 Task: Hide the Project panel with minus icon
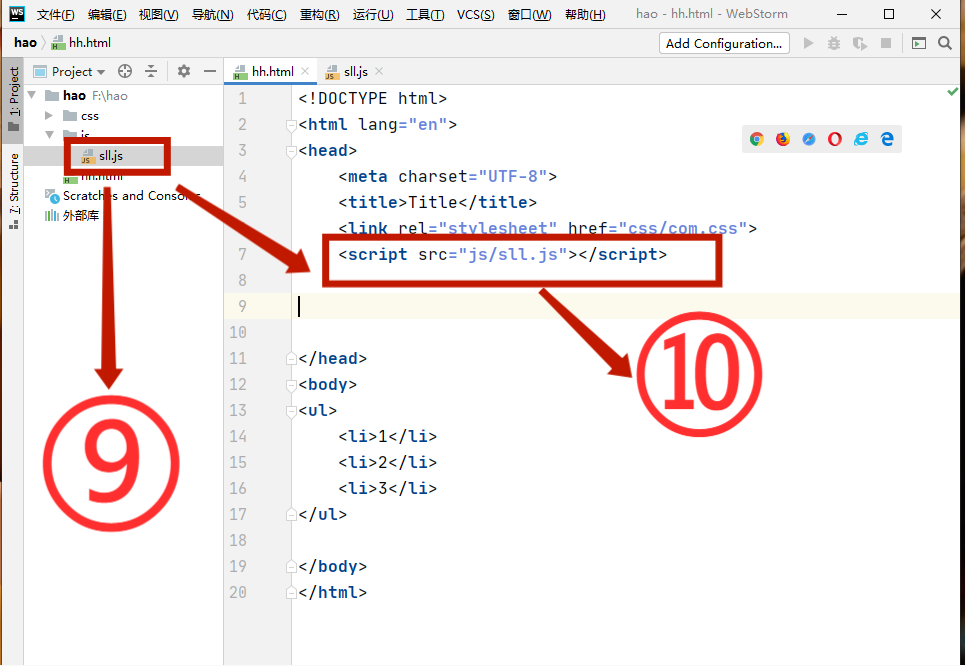coord(209,71)
